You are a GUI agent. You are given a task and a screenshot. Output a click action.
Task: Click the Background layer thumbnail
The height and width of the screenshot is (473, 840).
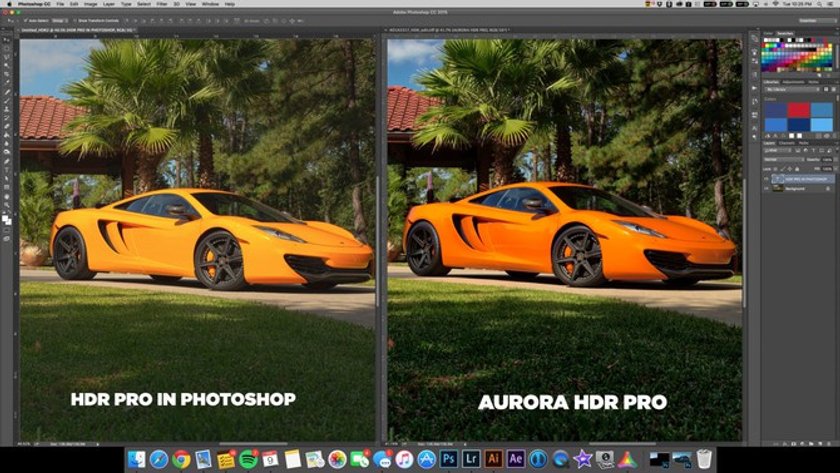pyautogui.click(x=778, y=189)
